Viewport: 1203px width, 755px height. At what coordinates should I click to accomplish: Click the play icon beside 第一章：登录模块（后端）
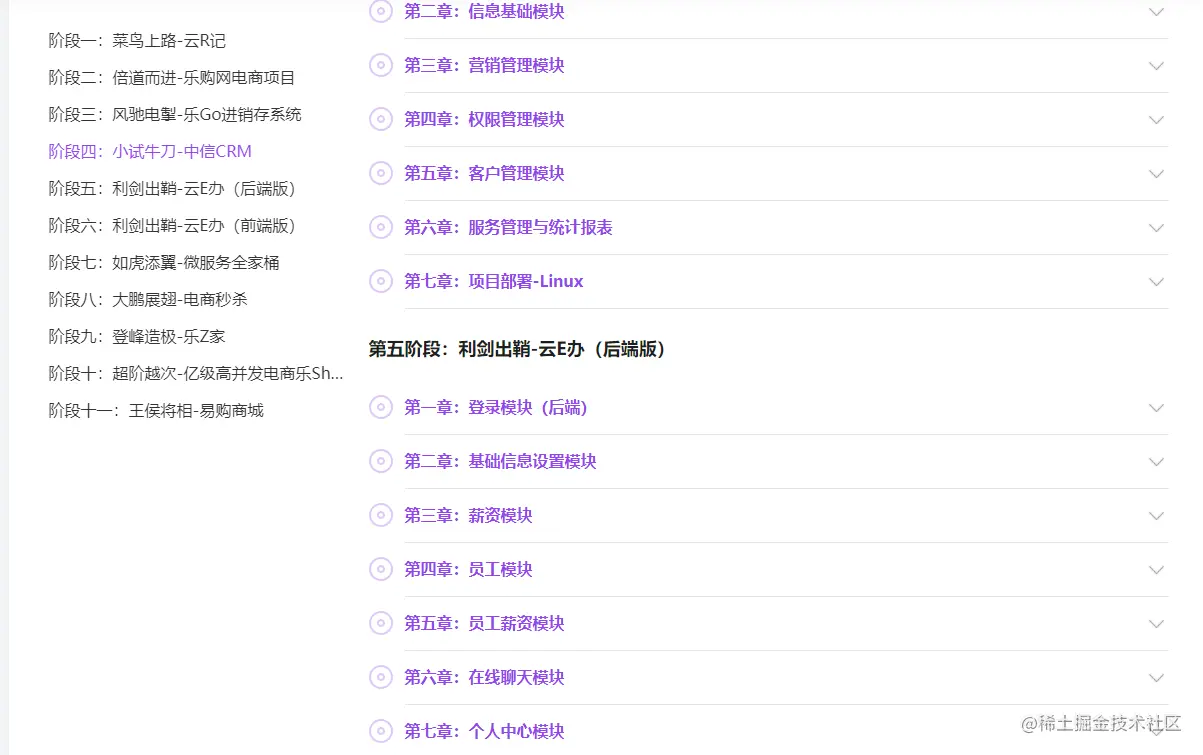point(381,407)
